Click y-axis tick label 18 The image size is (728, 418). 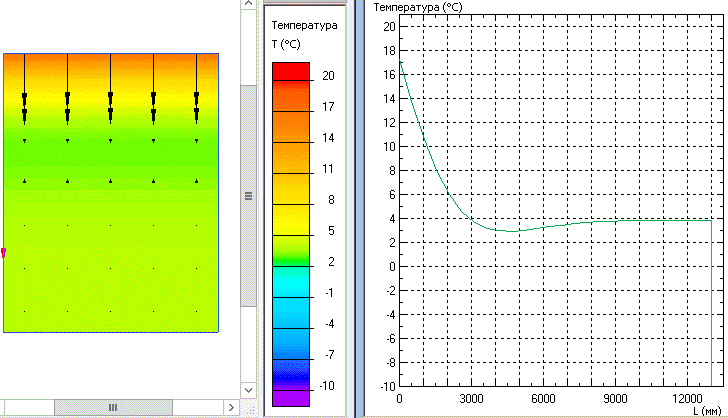pos(389,51)
